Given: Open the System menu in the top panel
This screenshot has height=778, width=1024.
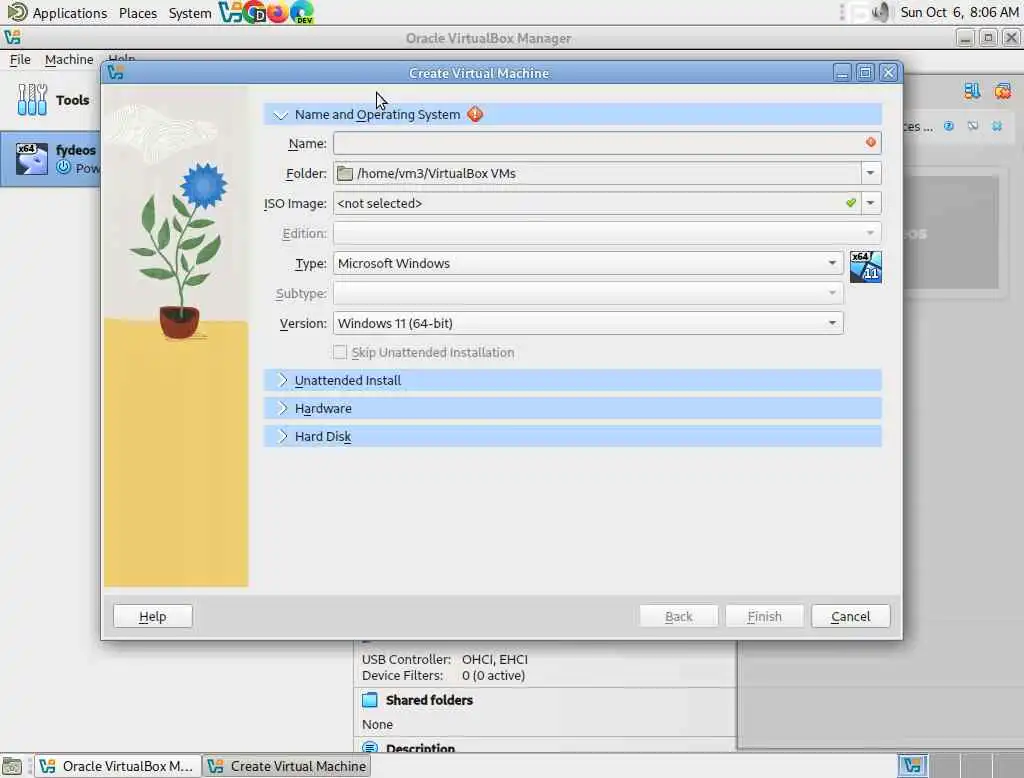Looking at the screenshot, I should click(190, 12).
